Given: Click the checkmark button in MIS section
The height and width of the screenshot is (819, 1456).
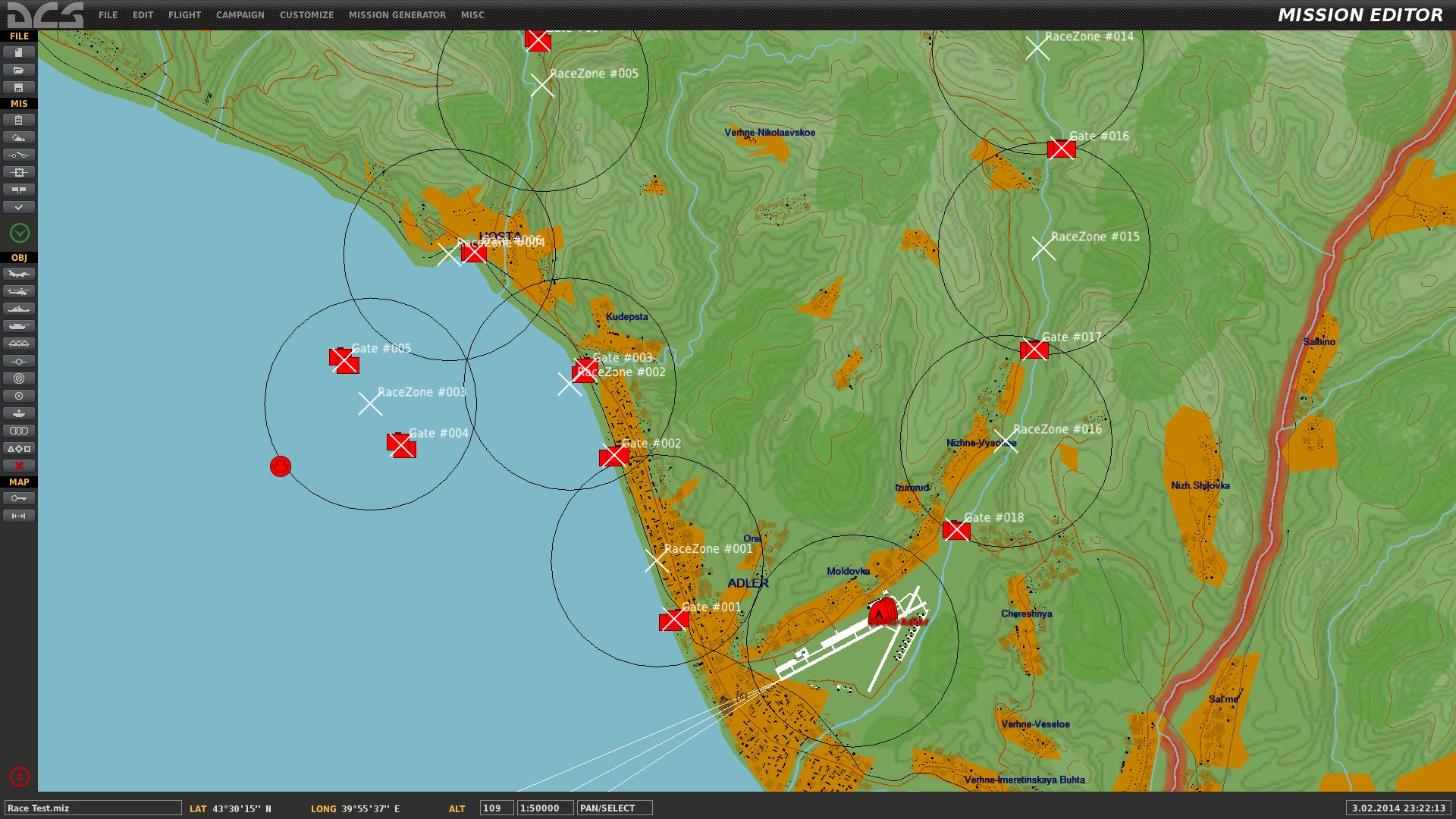Looking at the screenshot, I should click(x=19, y=207).
